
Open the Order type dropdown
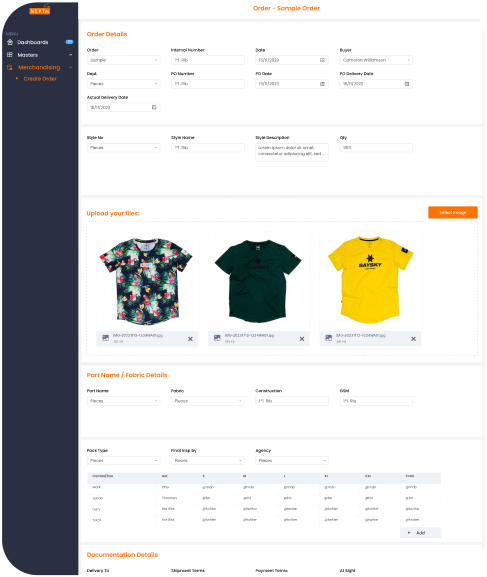pyautogui.click(x=123, y=60)
